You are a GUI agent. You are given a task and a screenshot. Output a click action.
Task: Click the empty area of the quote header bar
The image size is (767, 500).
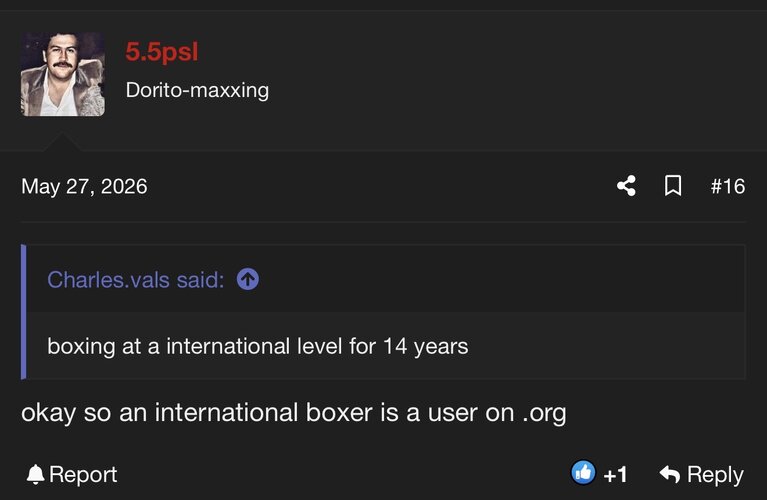pos(499,279)
